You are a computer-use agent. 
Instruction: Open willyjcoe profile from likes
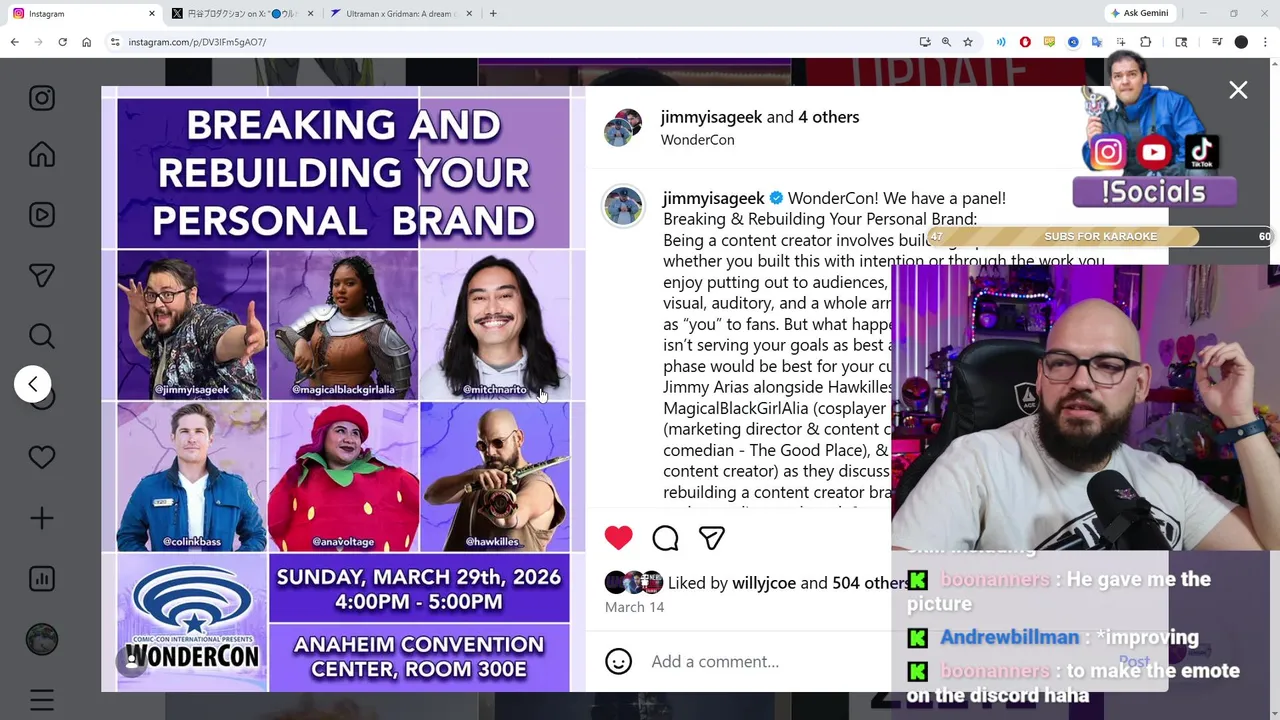(764, 583)
